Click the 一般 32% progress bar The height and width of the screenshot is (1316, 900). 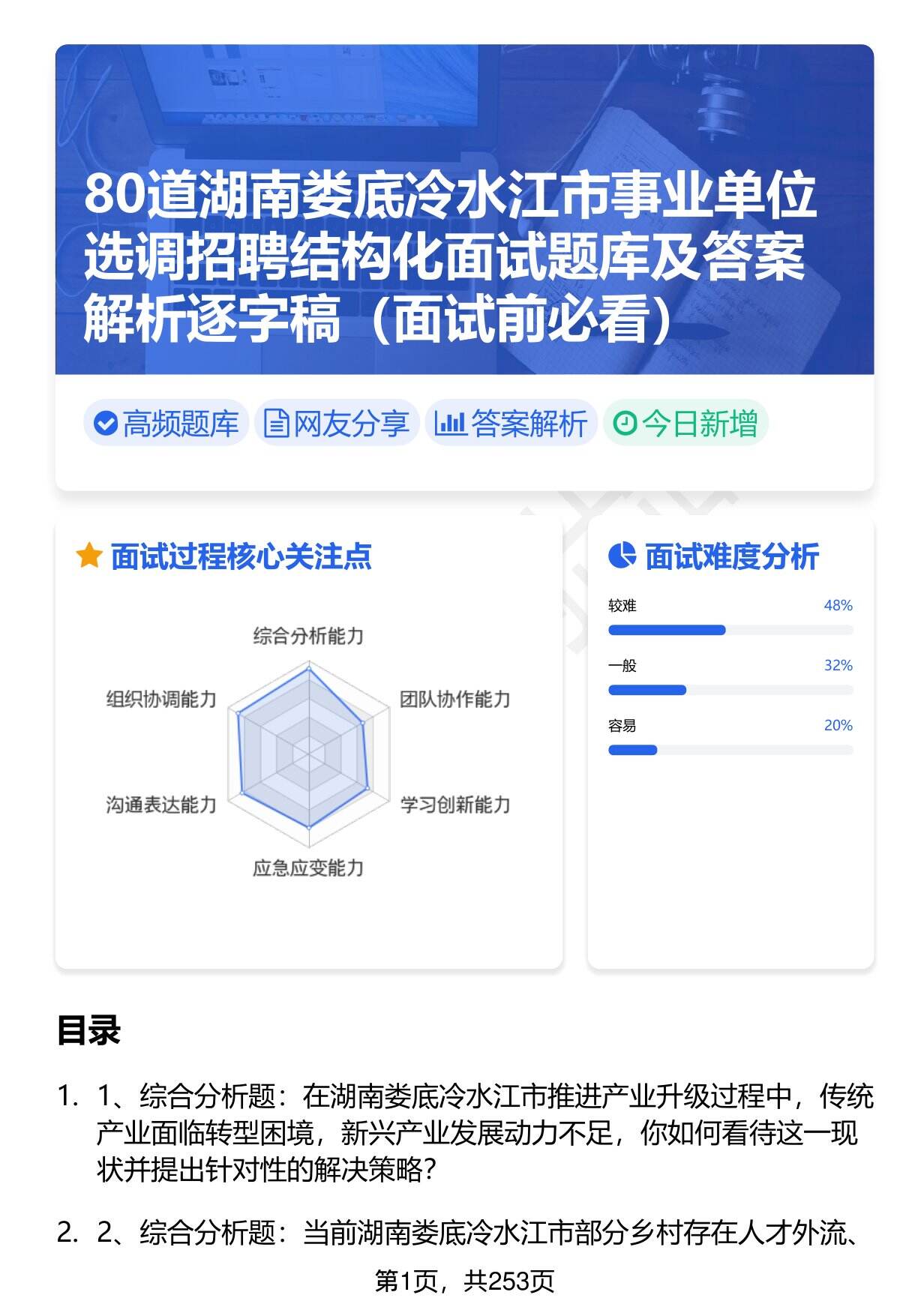coord(730,690)
